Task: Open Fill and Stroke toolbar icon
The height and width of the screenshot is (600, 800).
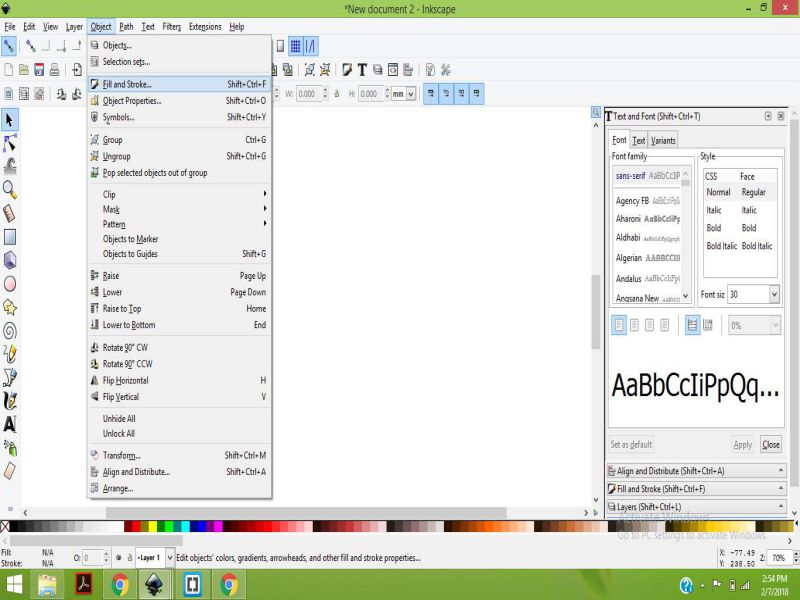Action: tap(347, 70)
